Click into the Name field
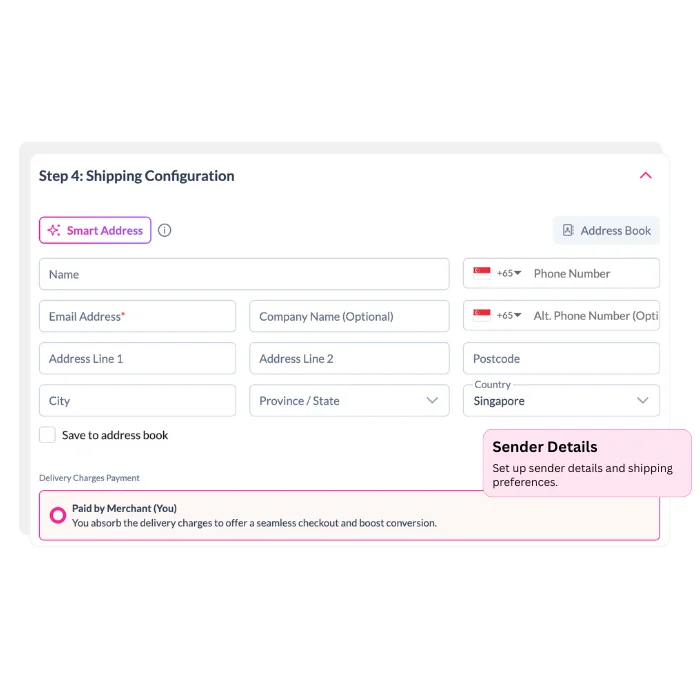 tap(244, 274)
